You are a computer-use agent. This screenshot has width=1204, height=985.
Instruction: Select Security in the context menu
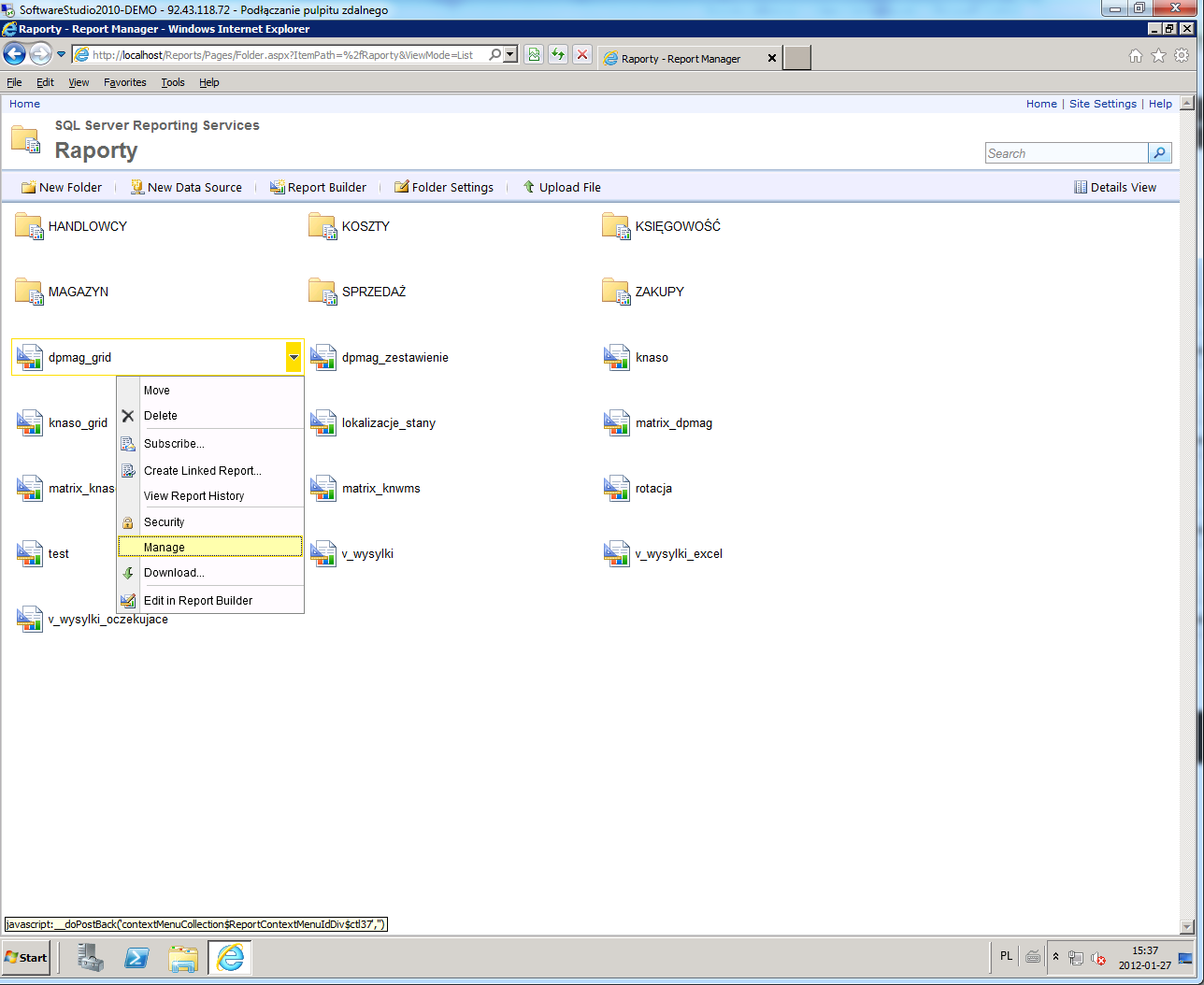(x=210, y=522)
